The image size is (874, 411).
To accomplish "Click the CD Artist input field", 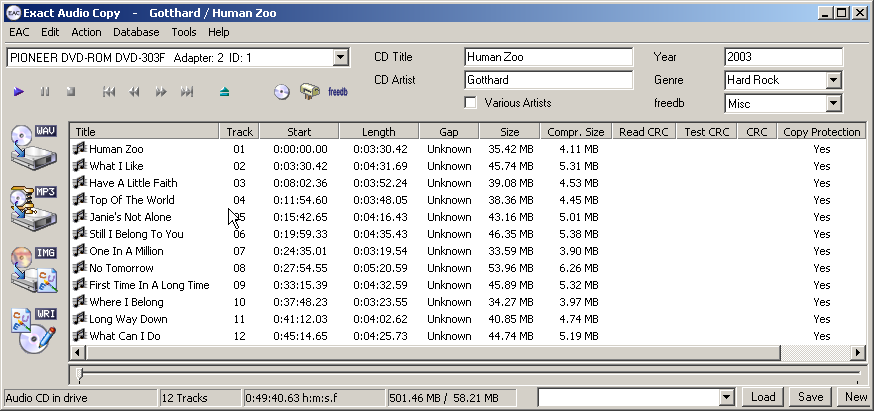I will tap(548, 80).
